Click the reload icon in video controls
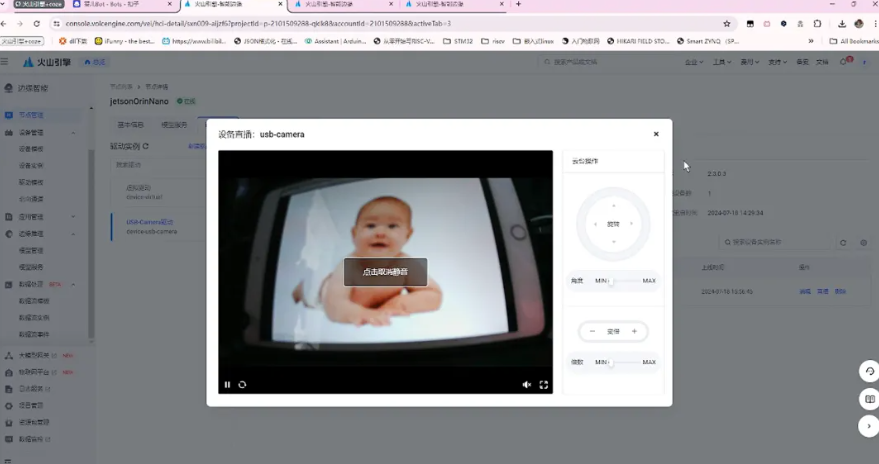Image resolution: width=879 pixels, height=464 pixels. click(242, 384)
